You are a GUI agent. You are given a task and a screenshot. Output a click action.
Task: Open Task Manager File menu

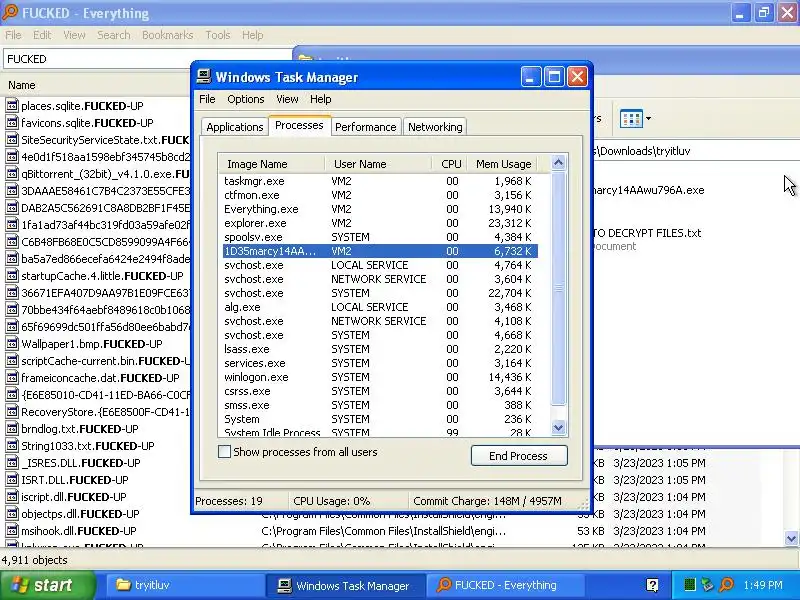[x=207, y=99]
